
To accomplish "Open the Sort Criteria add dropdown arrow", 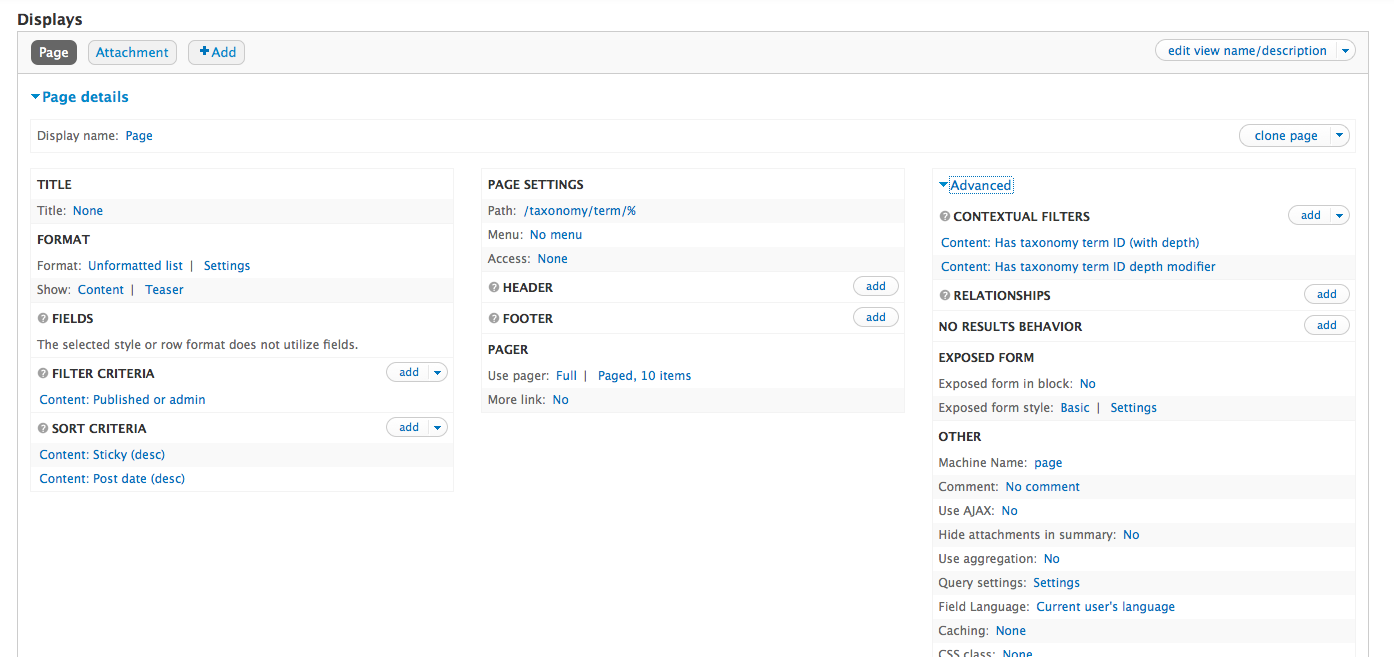I will click(437, 428).
